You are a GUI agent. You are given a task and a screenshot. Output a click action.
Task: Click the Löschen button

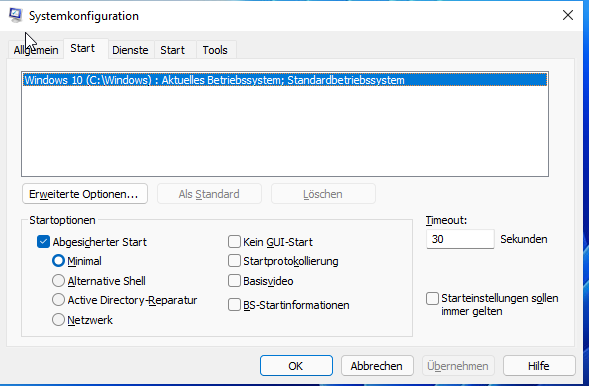coord(323,194)
